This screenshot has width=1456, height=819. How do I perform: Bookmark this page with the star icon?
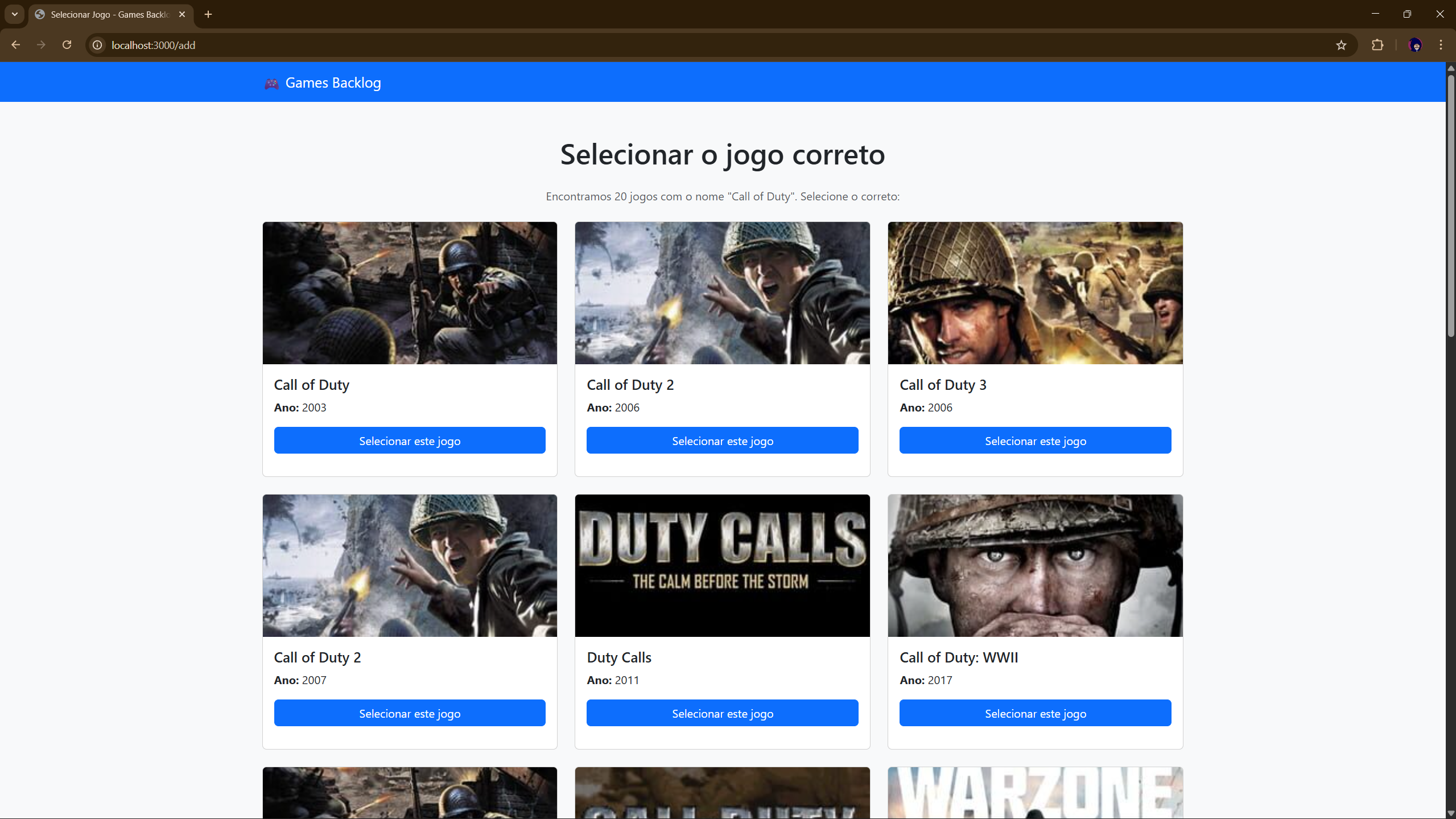point(1341,45)
